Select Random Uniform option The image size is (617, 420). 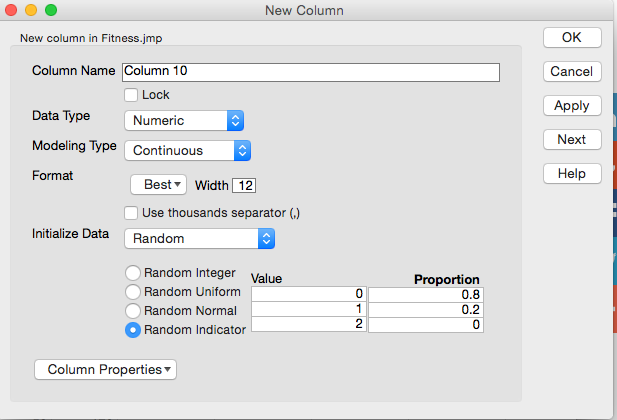click(x=133, y=292)
